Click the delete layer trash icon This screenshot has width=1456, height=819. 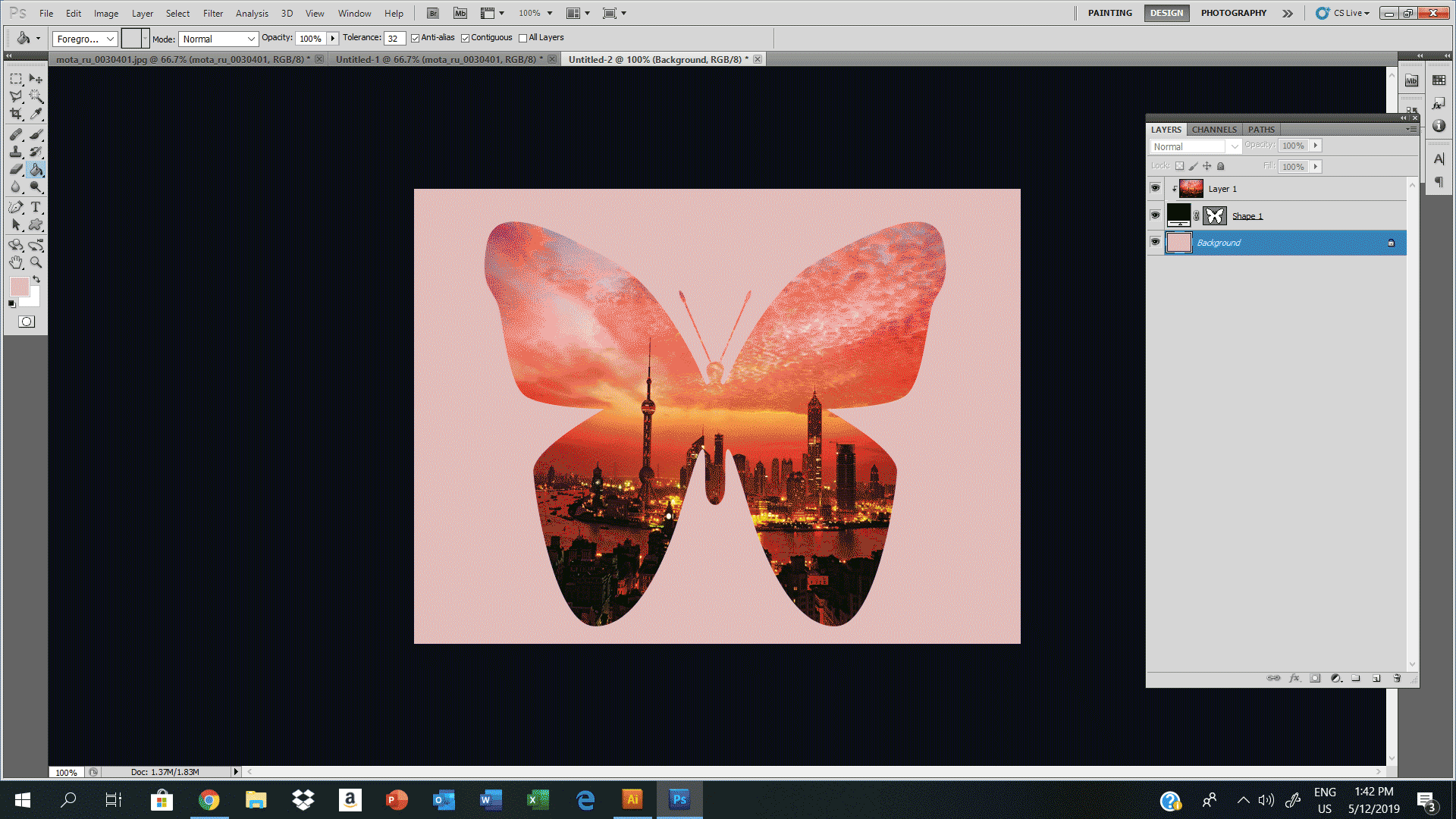pyautogui.click(x=1397, y=678)
